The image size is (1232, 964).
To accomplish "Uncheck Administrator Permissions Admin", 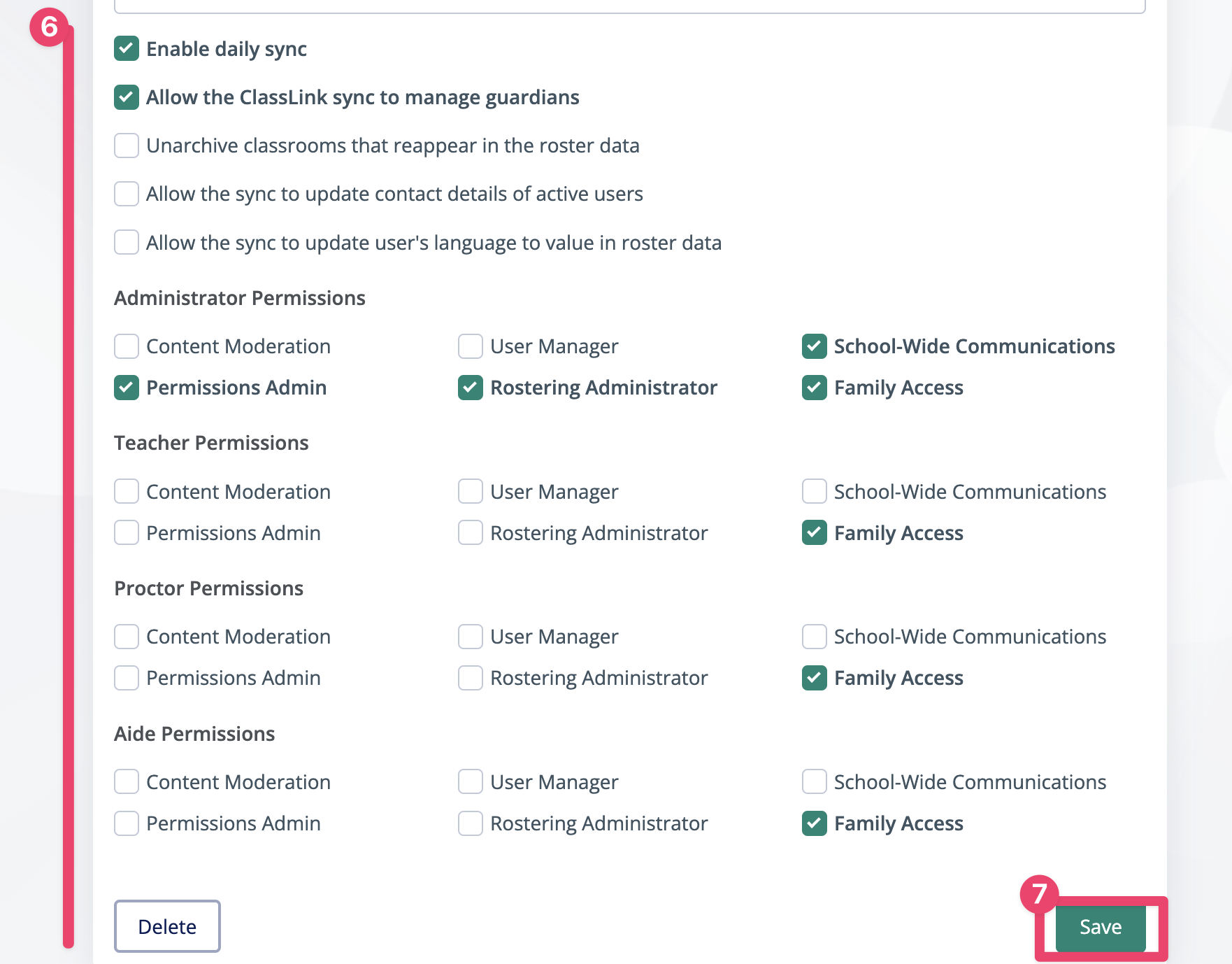I will 127,388.
